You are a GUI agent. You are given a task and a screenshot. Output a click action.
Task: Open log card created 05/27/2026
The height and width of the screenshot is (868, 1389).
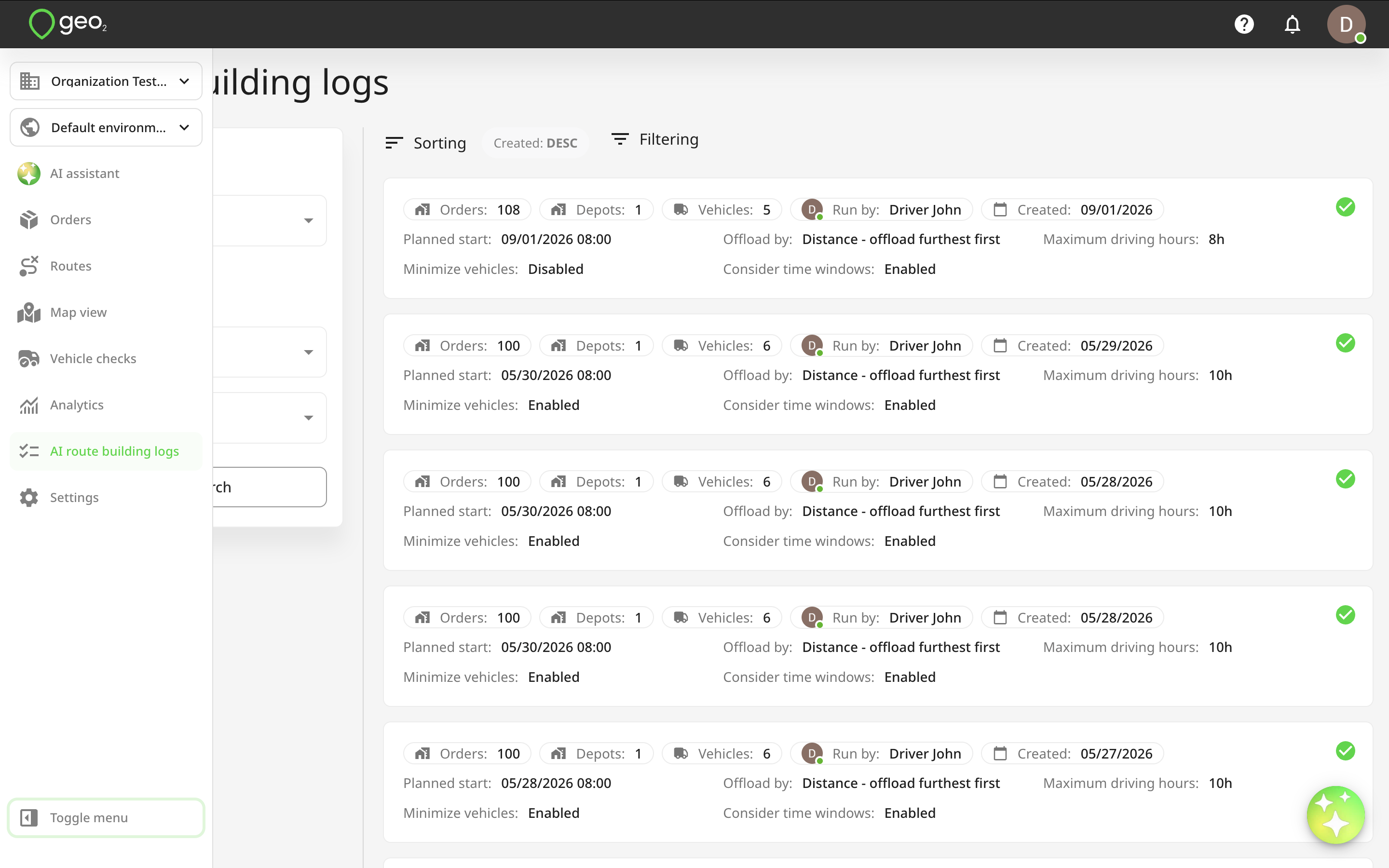[878, 782]
